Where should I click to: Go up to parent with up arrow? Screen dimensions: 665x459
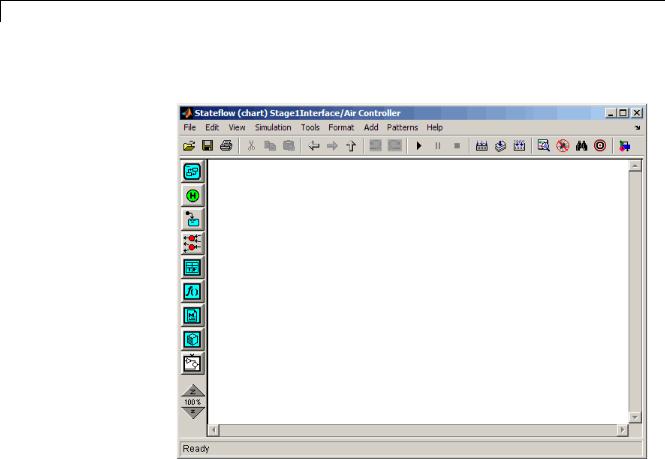(351, 146)
